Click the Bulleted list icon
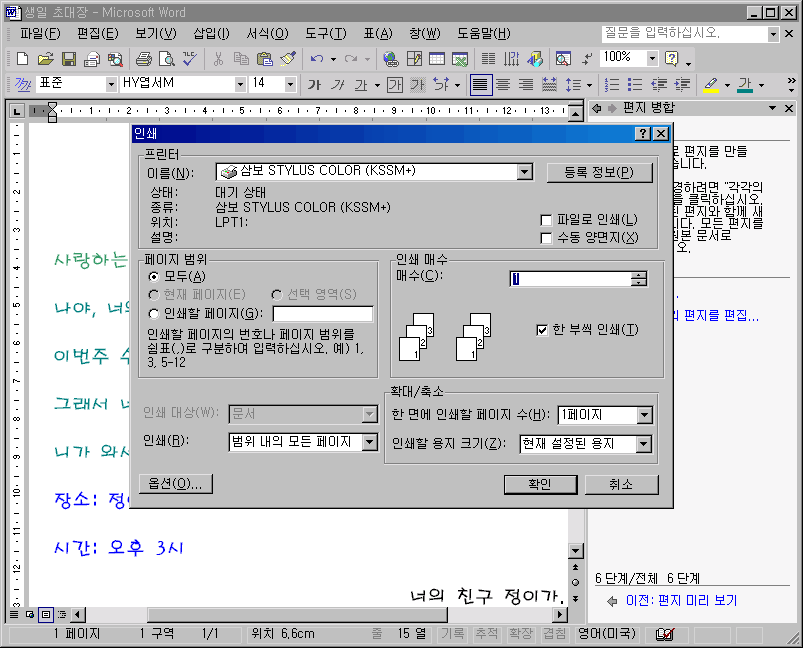This screenshot has height=648, width=803. [635, 84]
